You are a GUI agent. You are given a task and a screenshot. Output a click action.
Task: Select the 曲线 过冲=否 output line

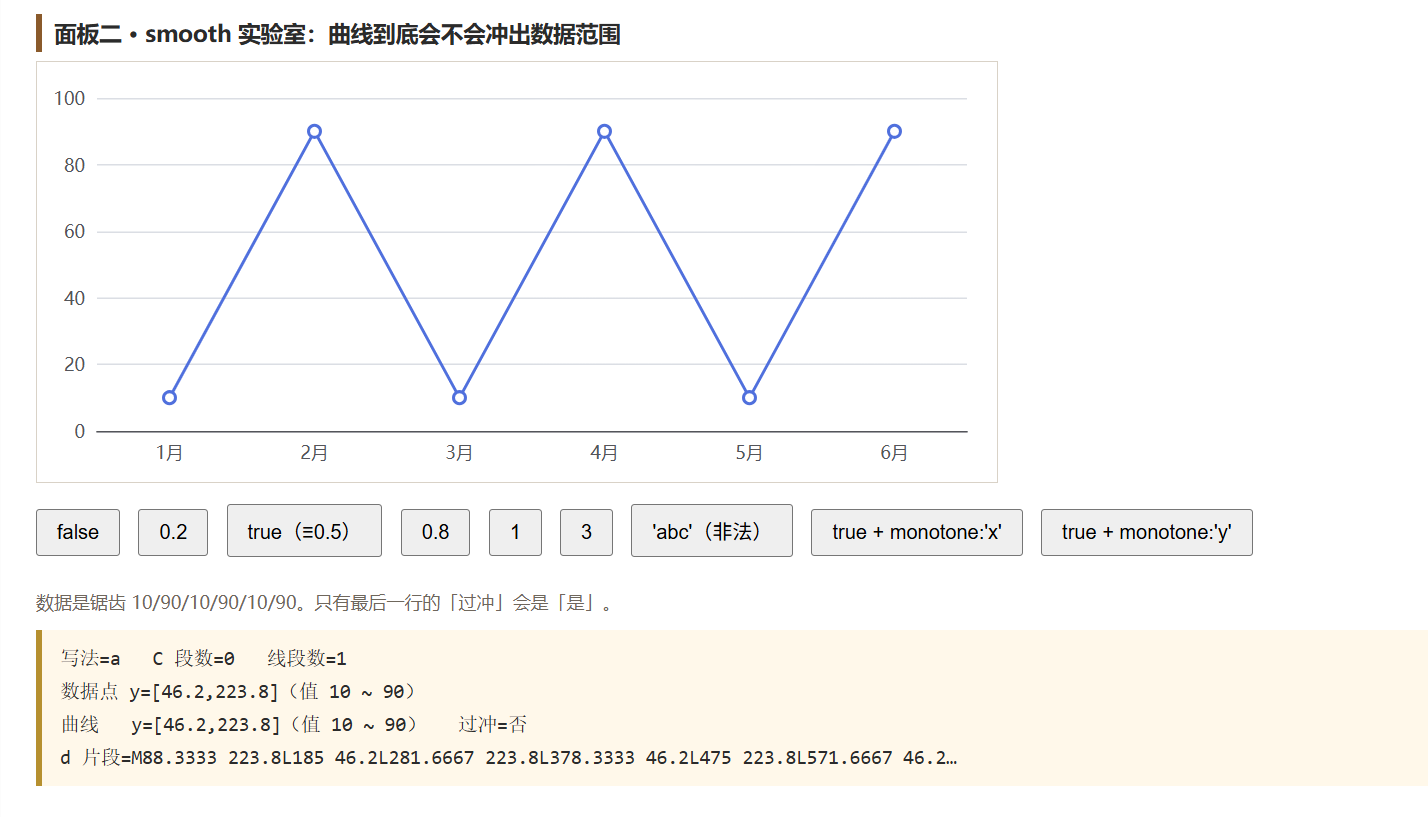[294, 725]
